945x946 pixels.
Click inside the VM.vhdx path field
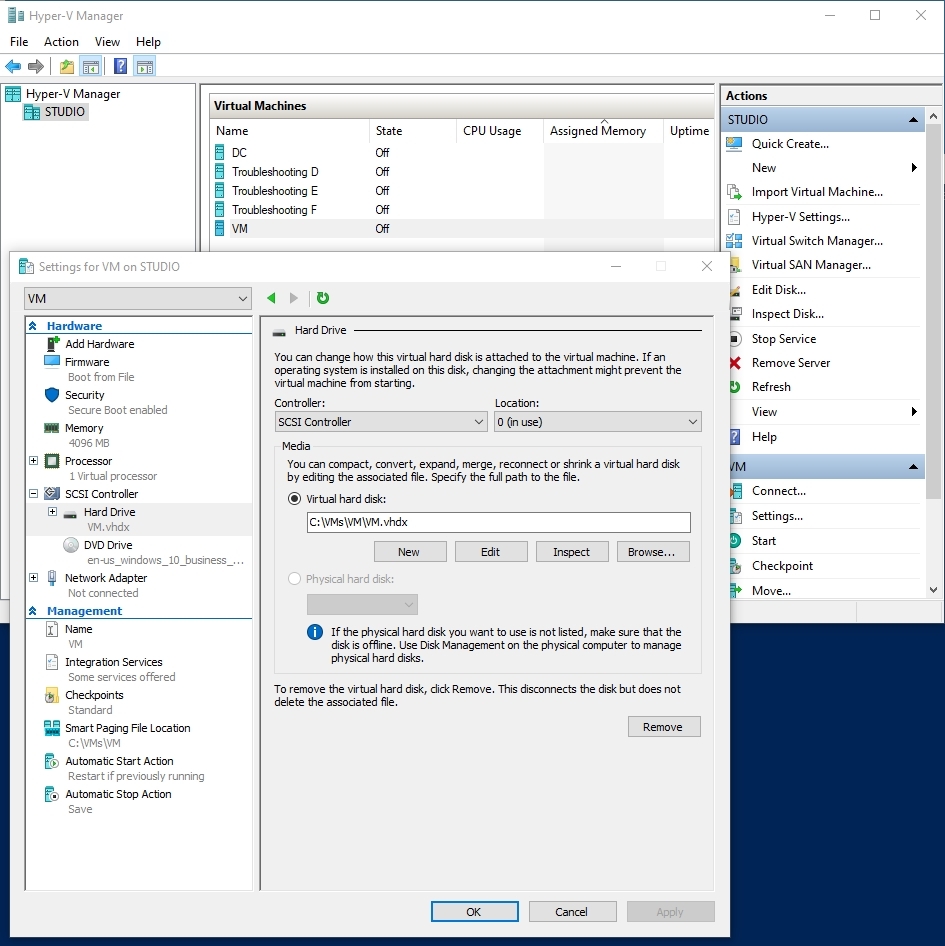(x=497, y=522)
